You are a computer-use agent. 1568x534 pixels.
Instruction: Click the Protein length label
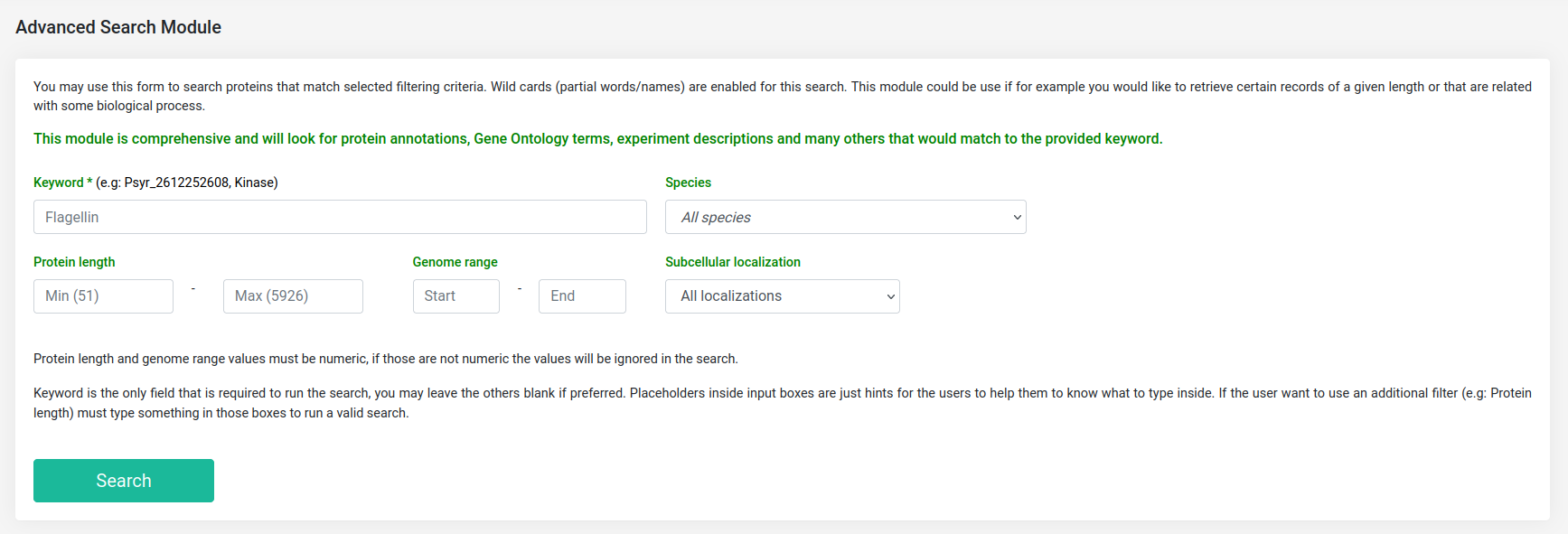point(74,262)
